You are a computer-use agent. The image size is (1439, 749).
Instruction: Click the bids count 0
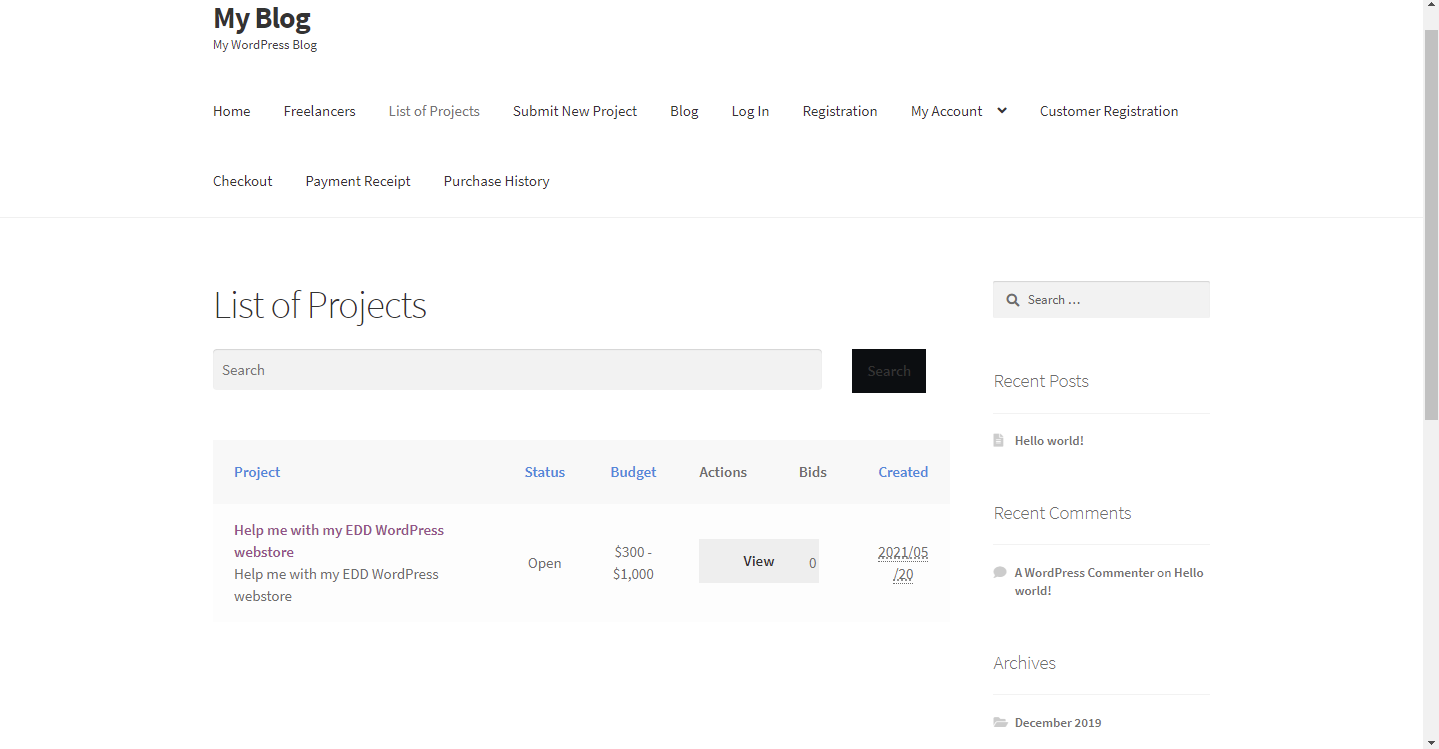[812, 563]
